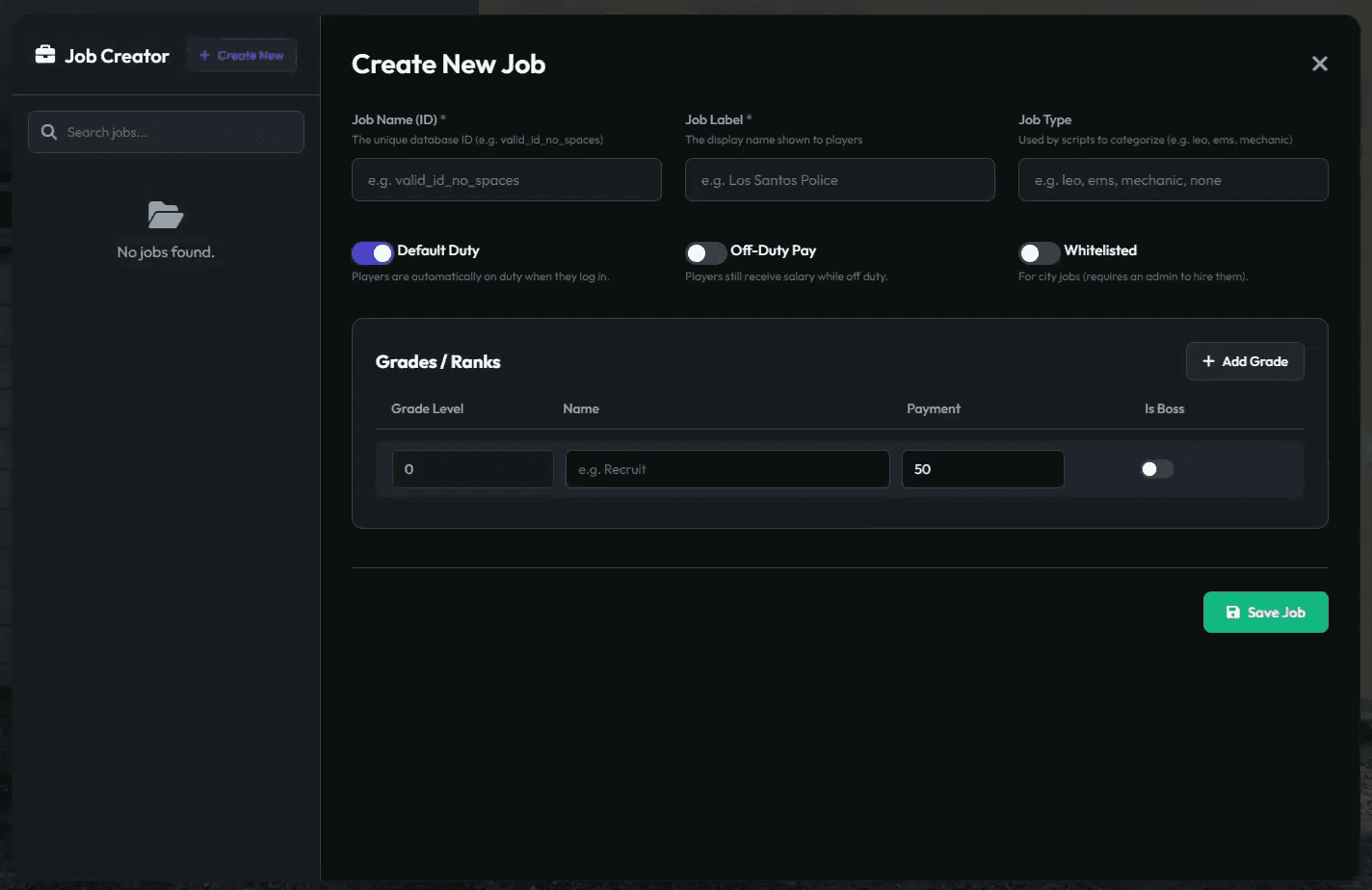Click the grade Name field showing Recruit placeholder
The image size is (1372, 890).
pos(726,469)
